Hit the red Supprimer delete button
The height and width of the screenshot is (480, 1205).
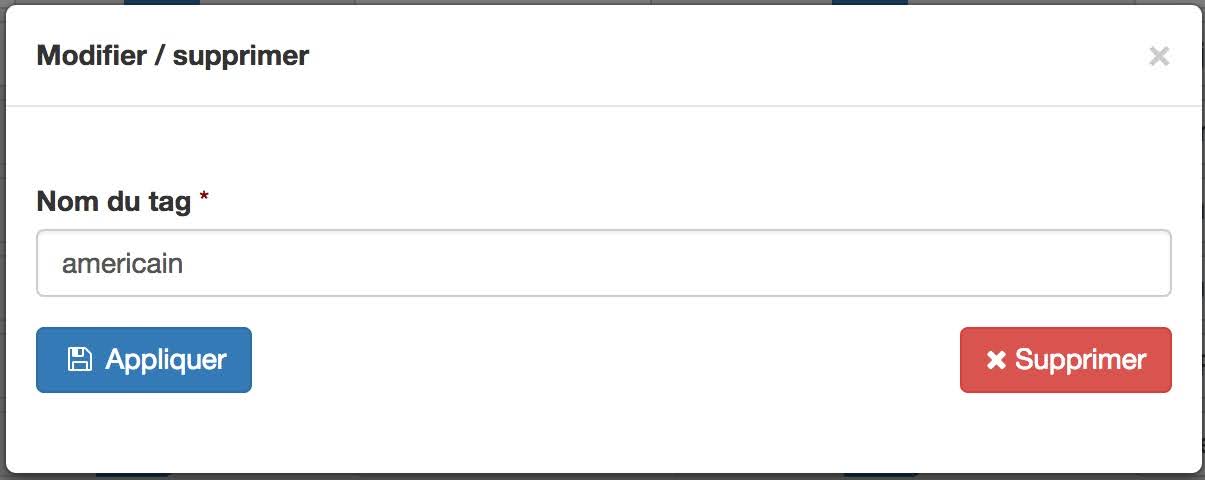point(1065,360)
